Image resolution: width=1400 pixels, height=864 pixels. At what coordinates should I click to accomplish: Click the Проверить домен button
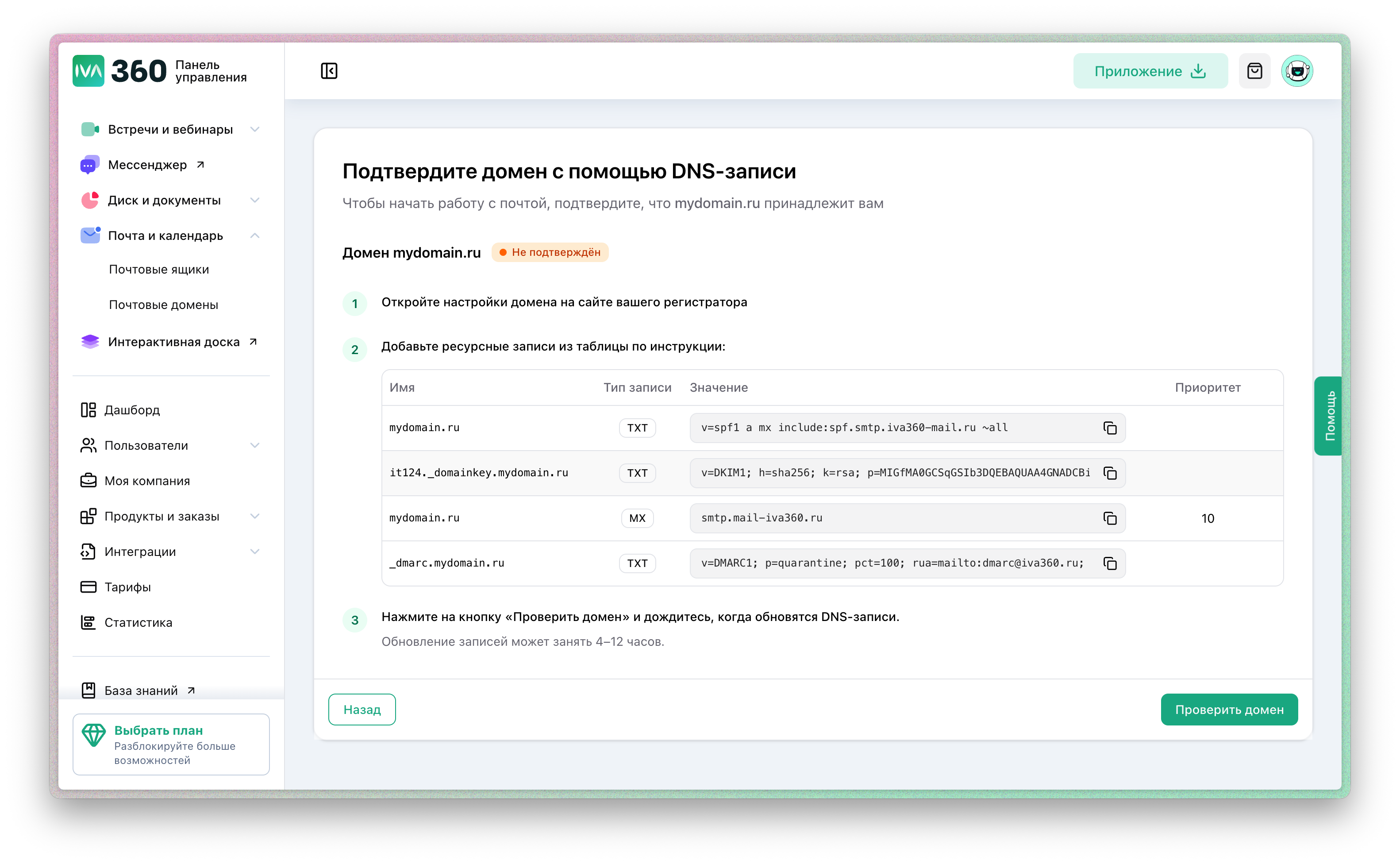point(1229,710)
